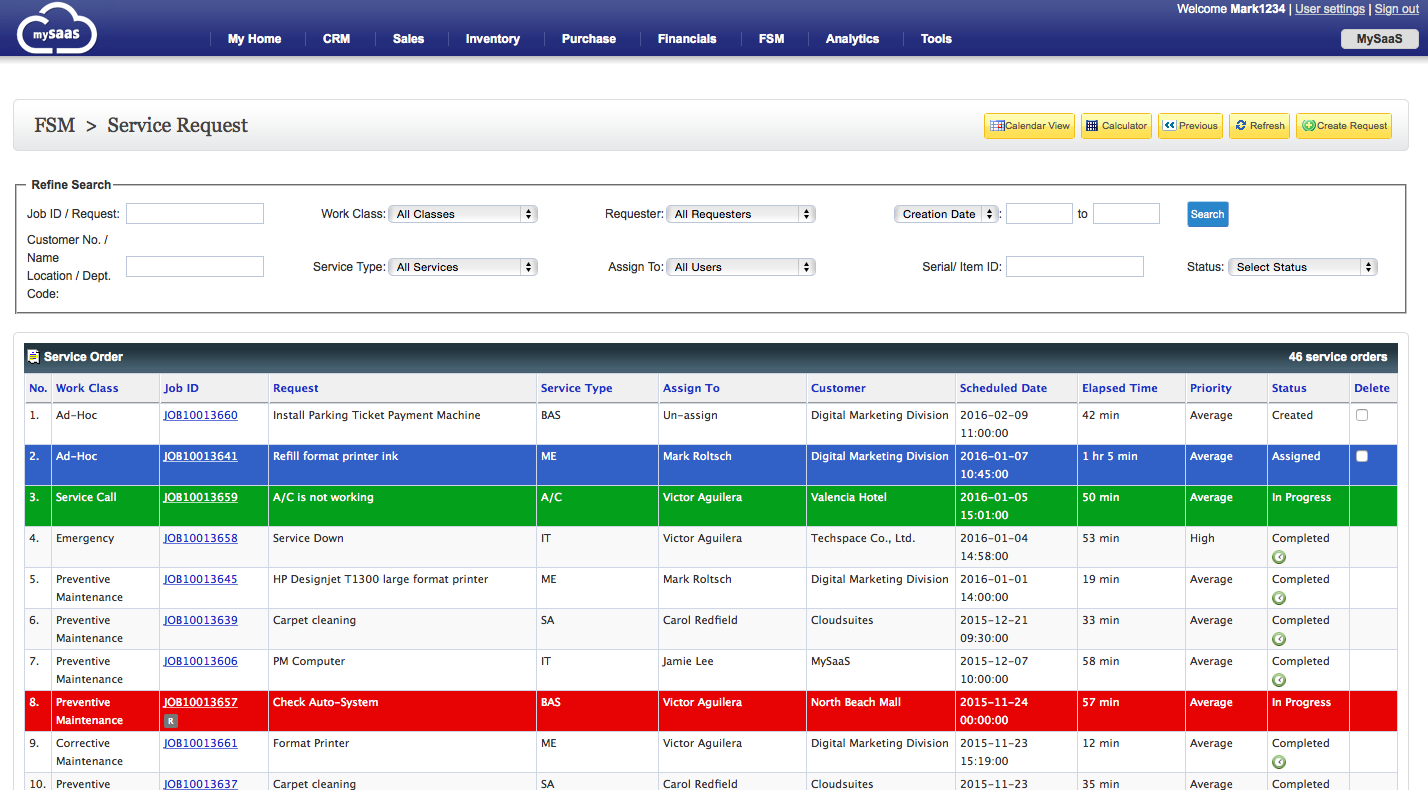Image resolution: width=1428 pixels, height=790 pixels.
Task: Tick delete checkbox for JOB10013641
Action: (1362, 456)
